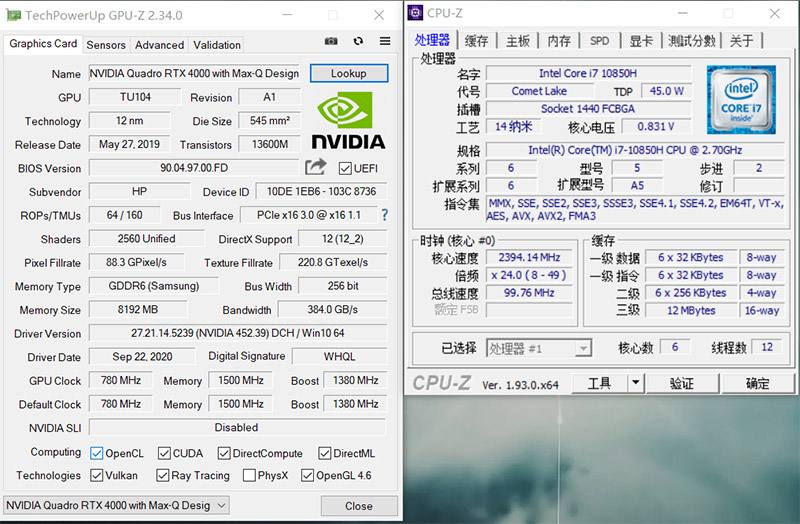Click the Die Size 545 mm² value

click(269, 121)
